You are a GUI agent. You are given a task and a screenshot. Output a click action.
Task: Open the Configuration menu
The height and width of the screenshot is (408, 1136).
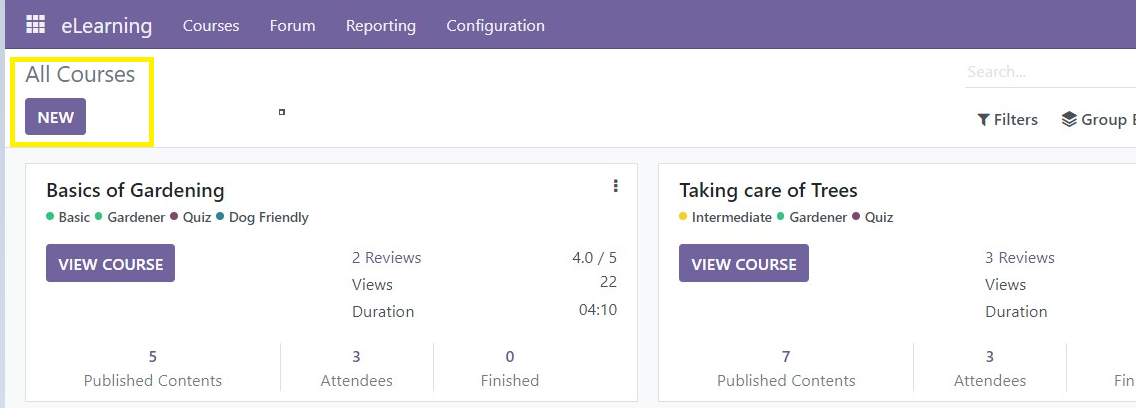[496, 25]
